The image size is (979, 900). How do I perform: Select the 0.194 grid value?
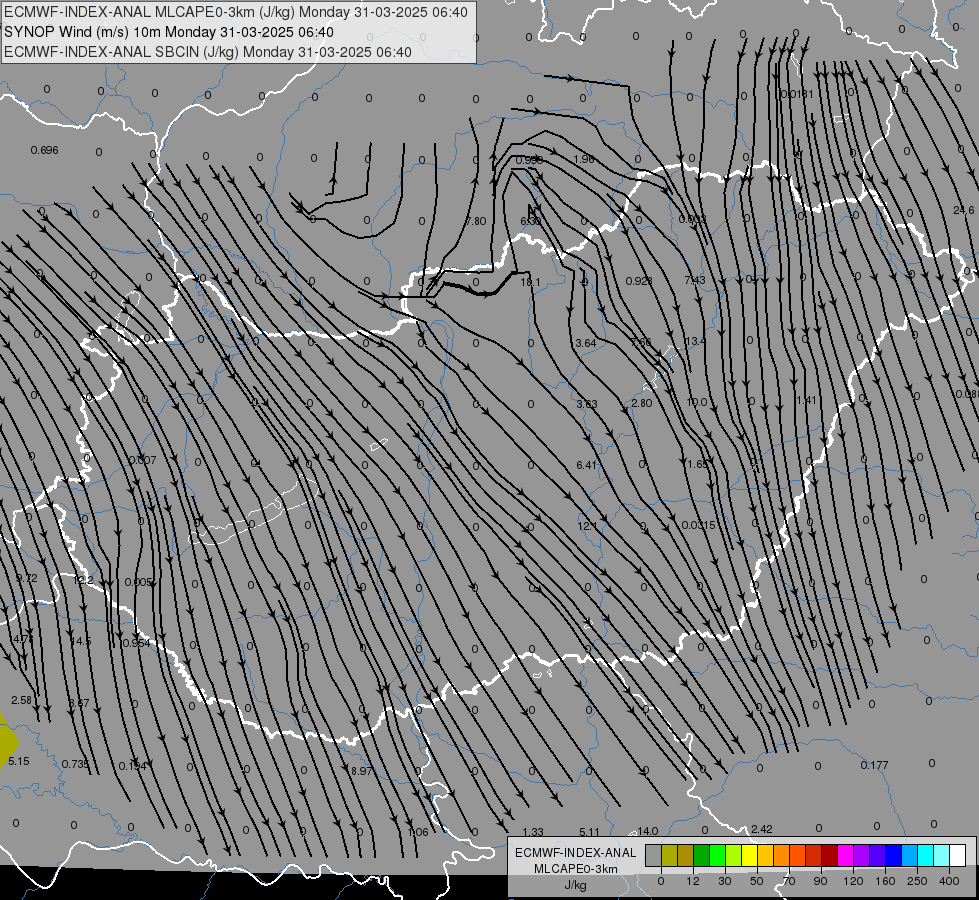coord(132,766)
